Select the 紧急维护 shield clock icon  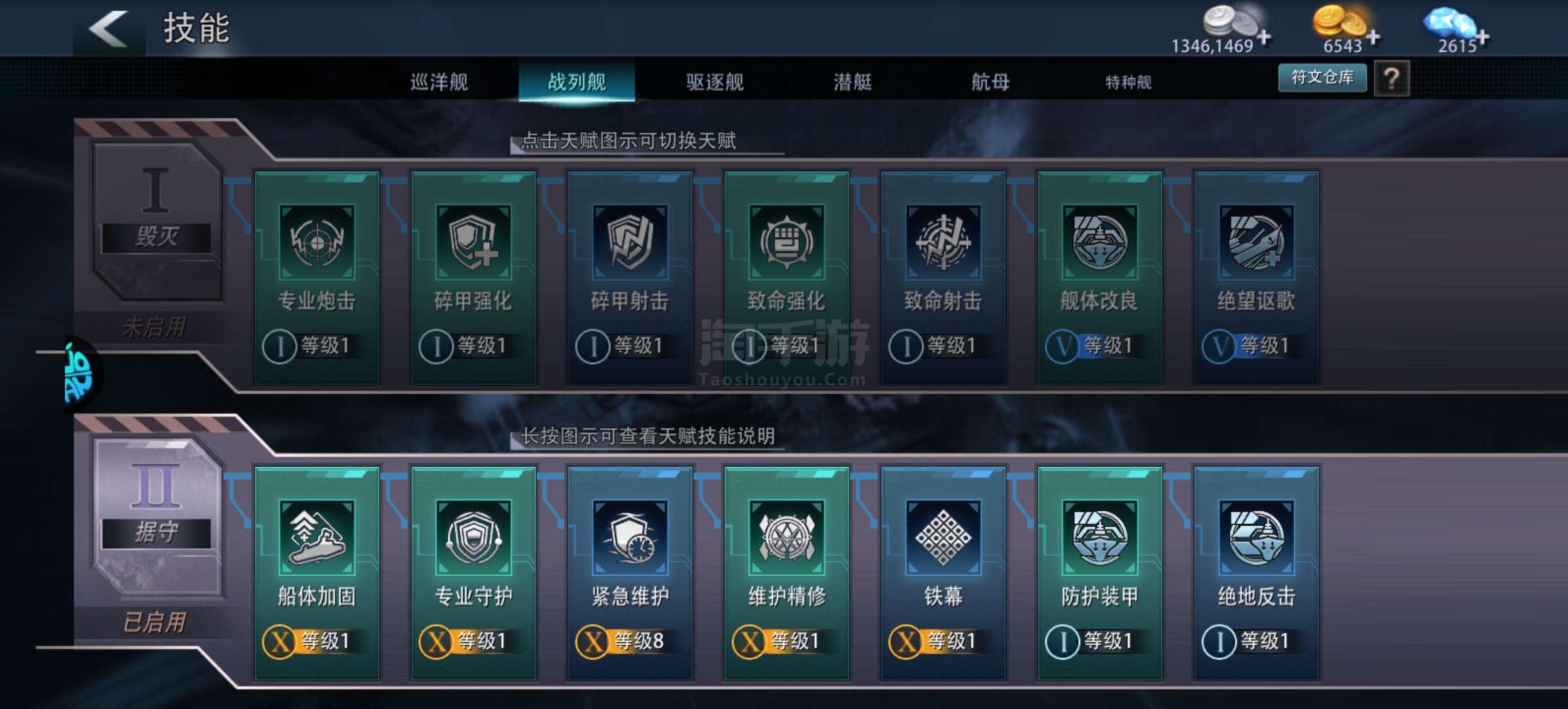click(630, 537)
